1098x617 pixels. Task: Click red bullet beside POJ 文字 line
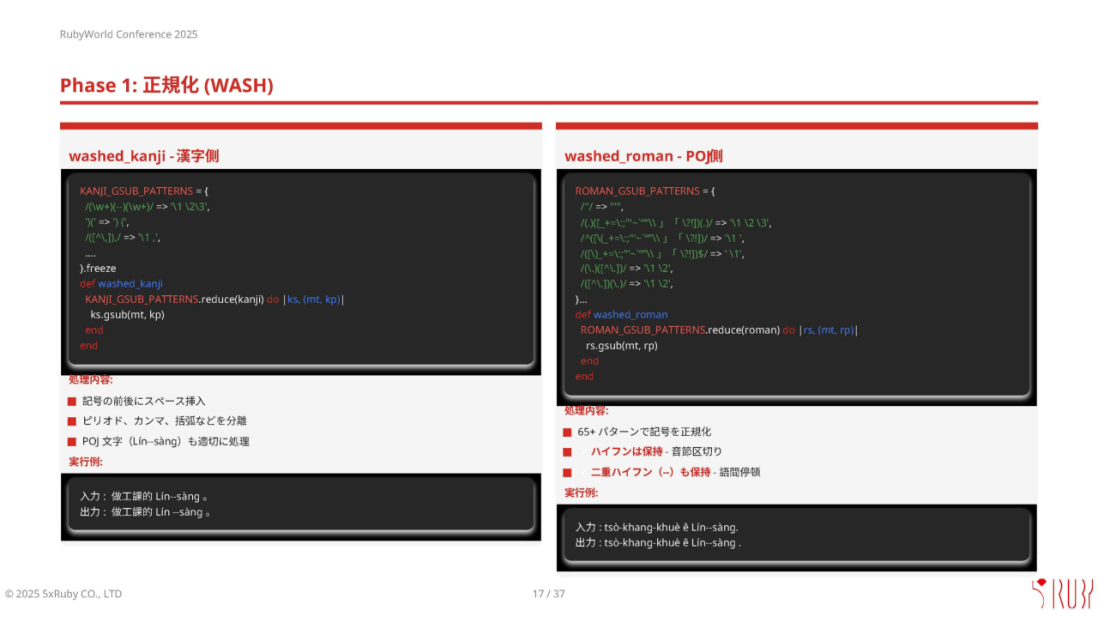click(x=72, y=441)
